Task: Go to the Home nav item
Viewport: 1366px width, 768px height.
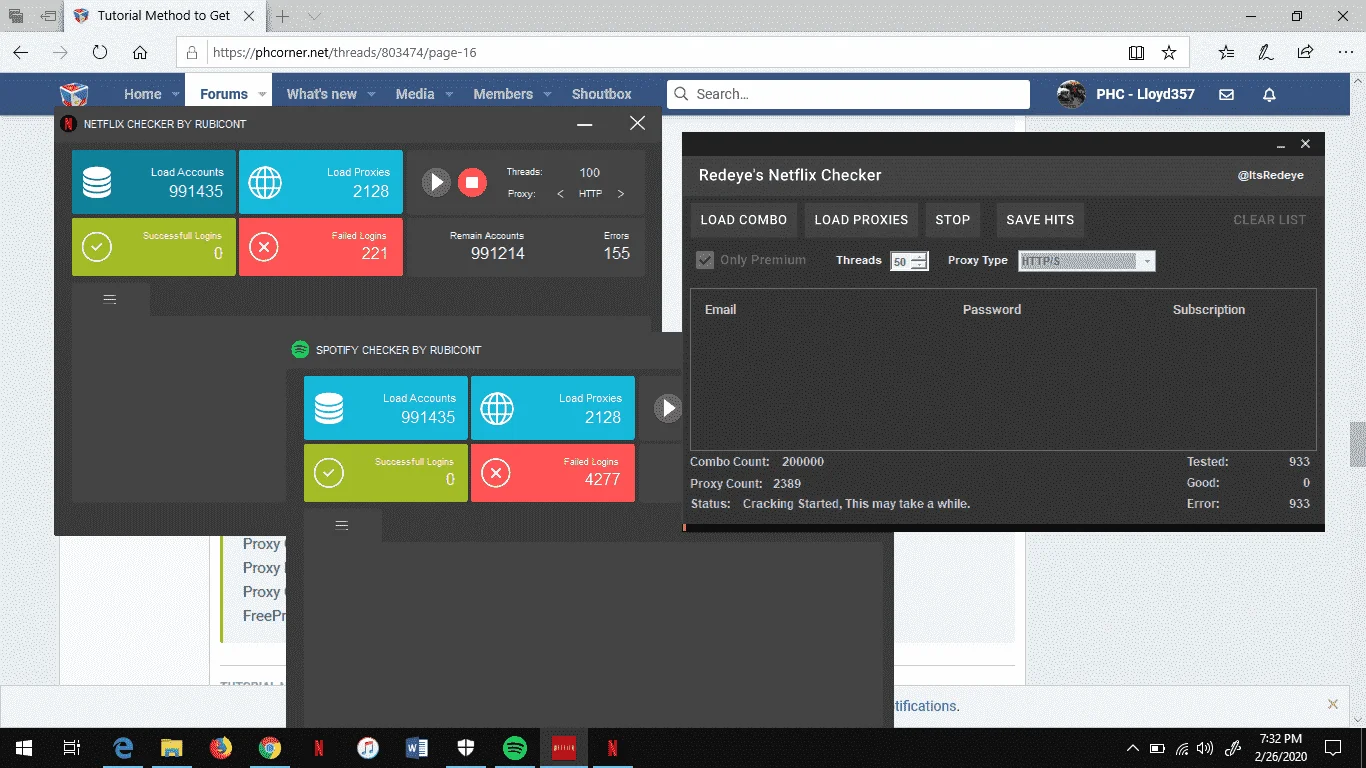Action: click(143, 94)
